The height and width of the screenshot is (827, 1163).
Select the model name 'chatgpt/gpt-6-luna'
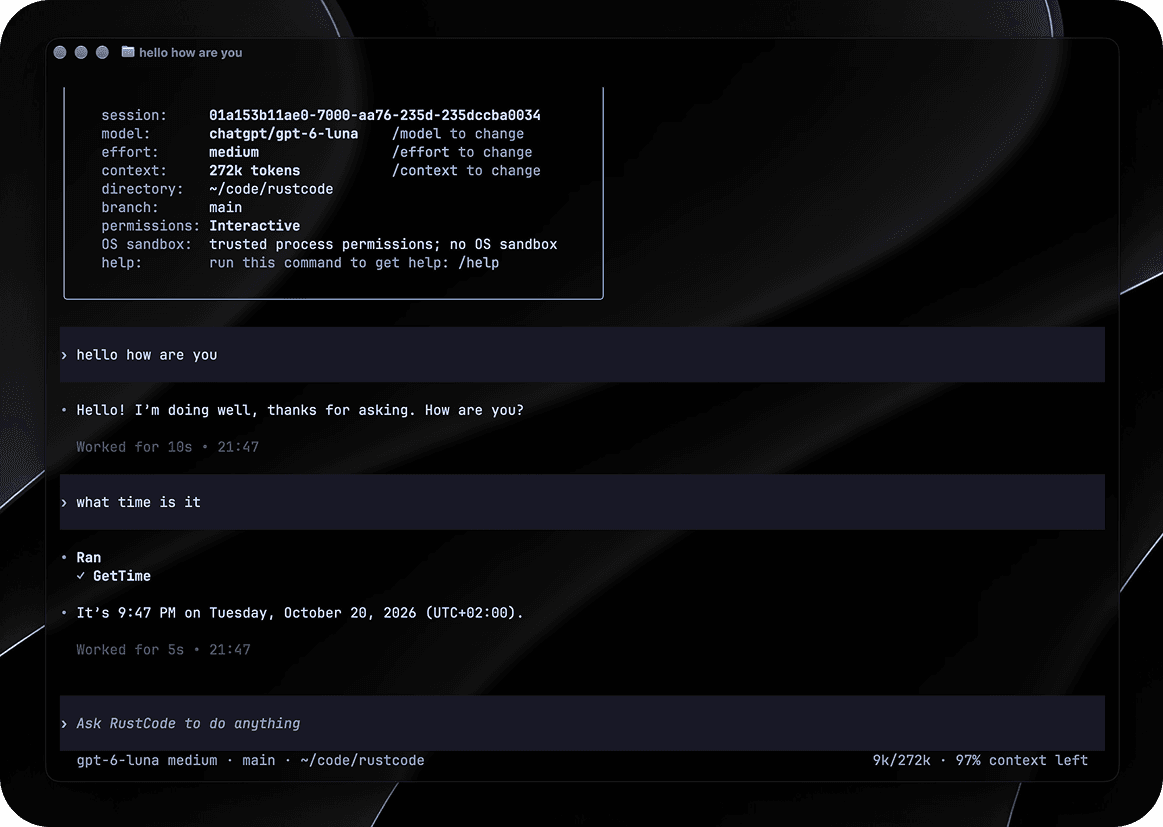pos(283,134)
